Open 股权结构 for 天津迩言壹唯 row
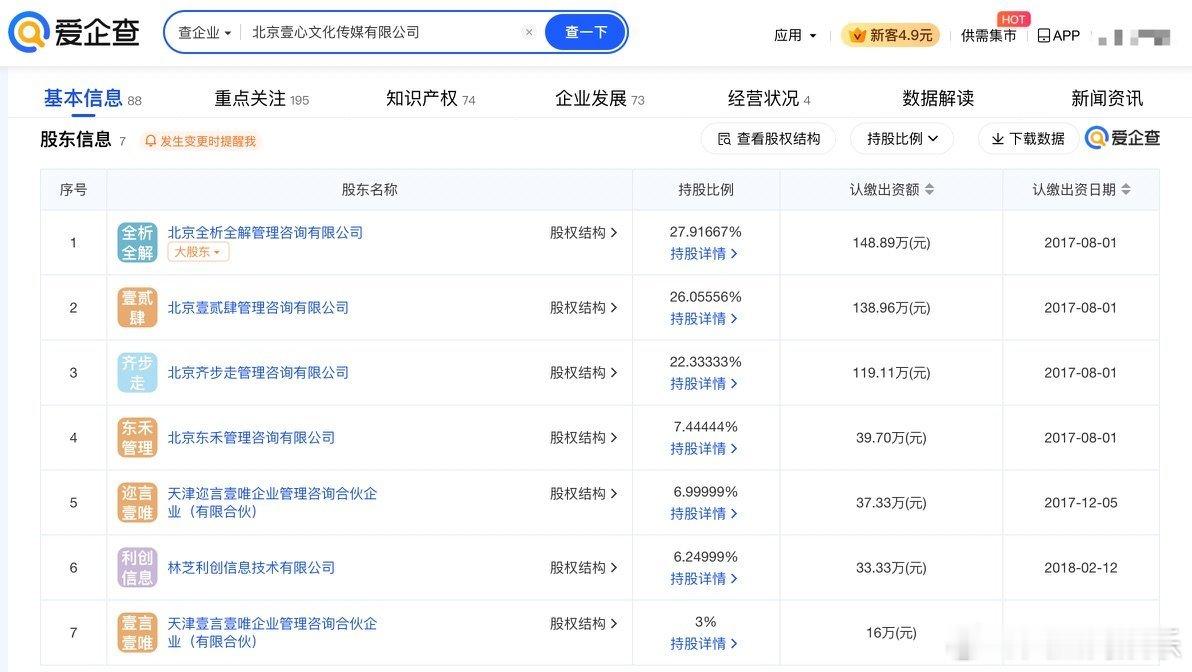The image size is (1192, 672). point(583,493)
